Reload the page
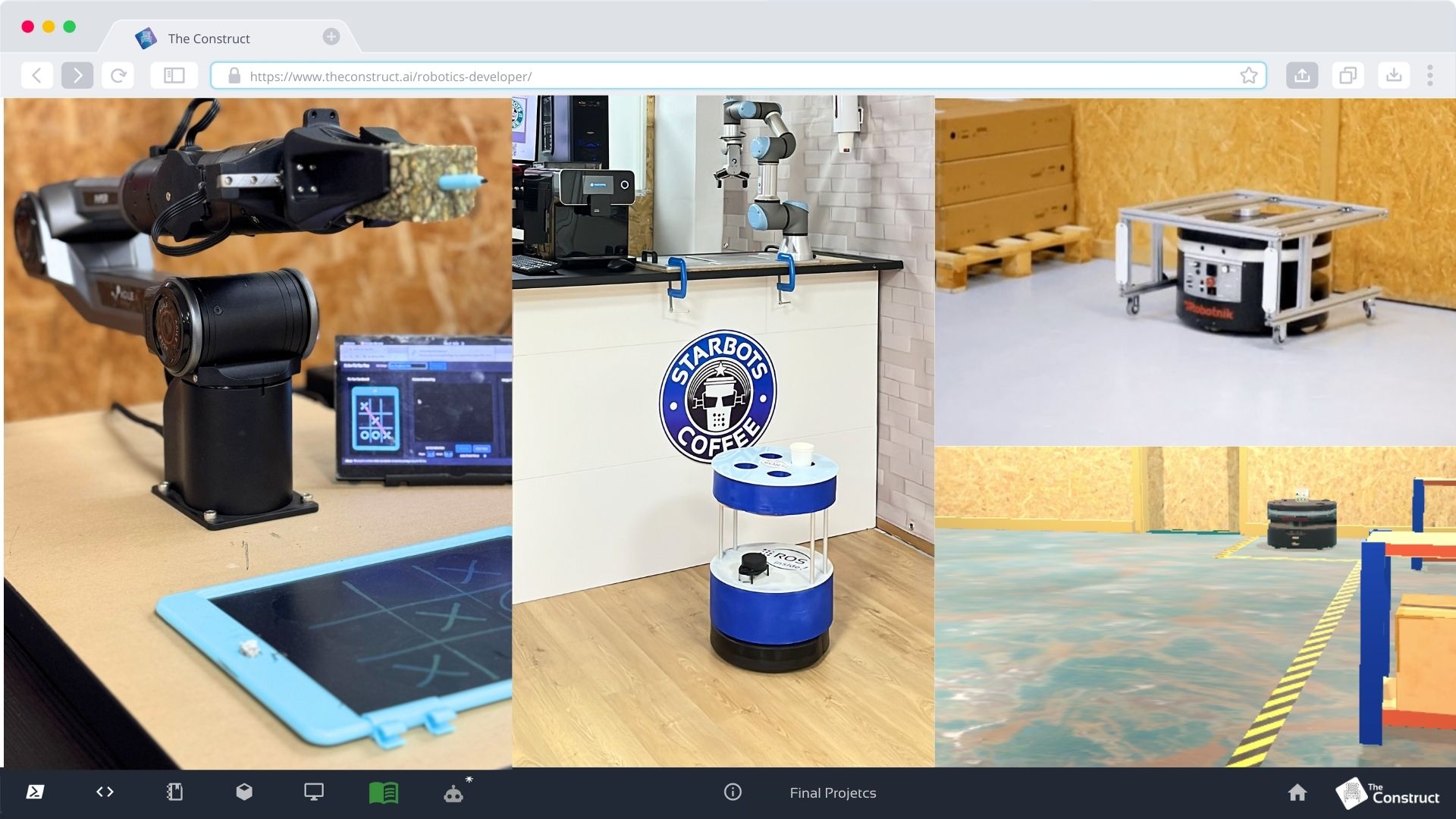Image resolution: width=1456 pixels, height=819 pixels. pos(118,75)
